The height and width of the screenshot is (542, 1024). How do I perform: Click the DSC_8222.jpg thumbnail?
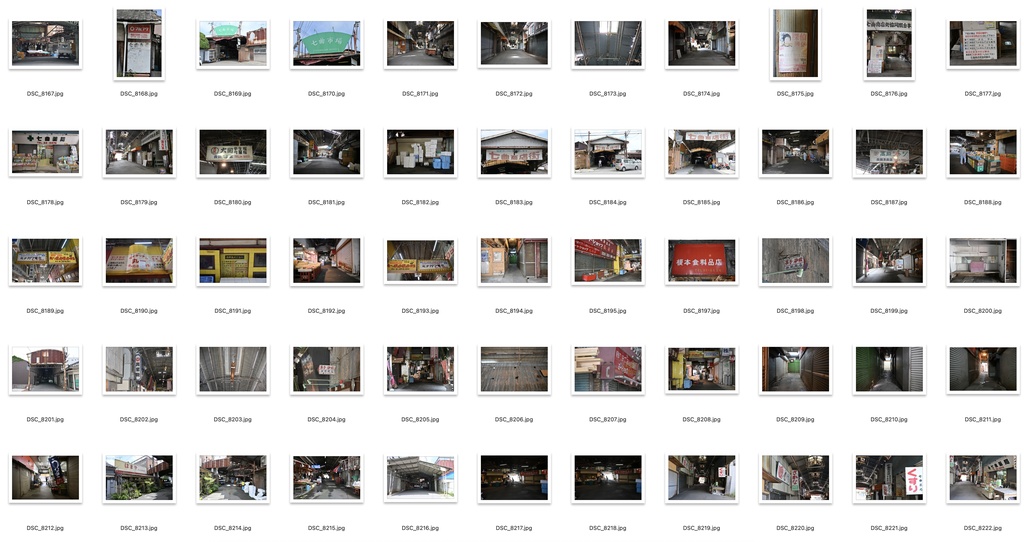pos(983,478)
